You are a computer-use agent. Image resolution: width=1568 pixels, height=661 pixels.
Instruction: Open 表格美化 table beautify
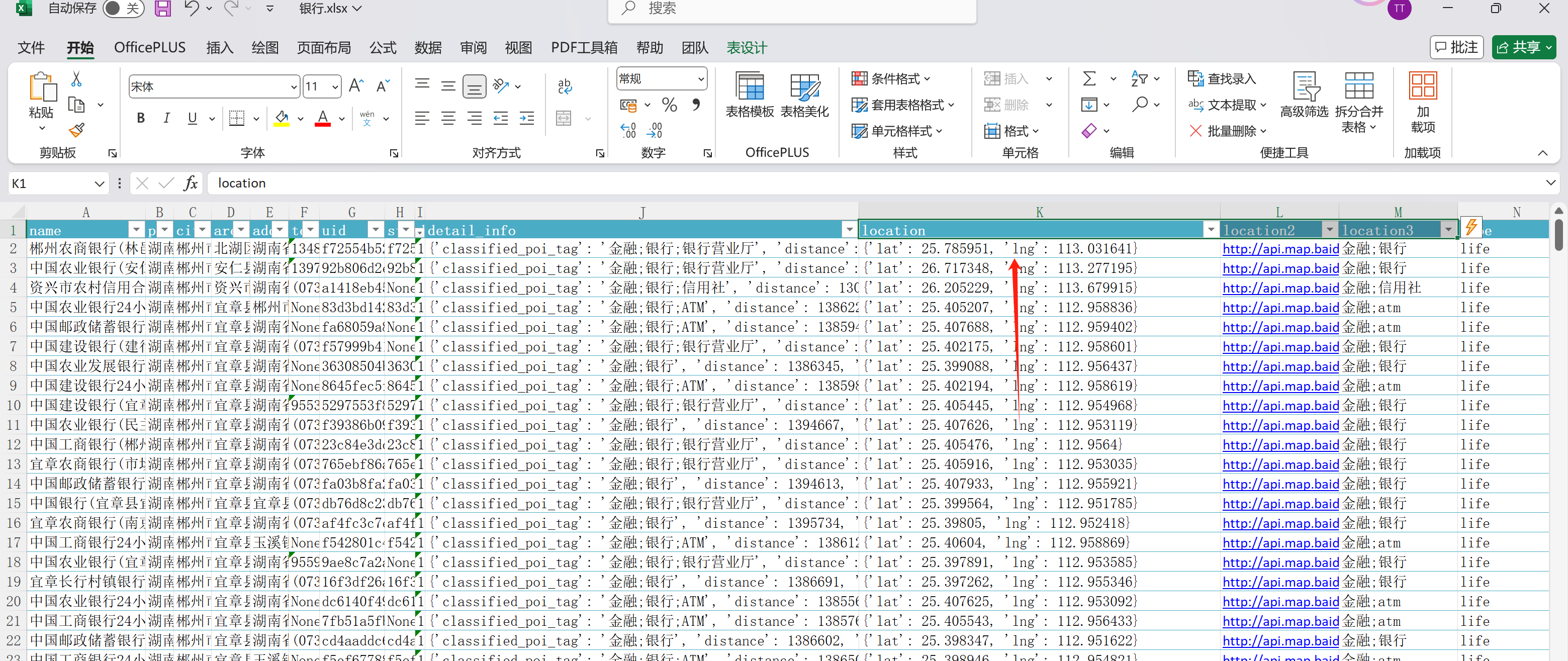[x=805, y=95]
